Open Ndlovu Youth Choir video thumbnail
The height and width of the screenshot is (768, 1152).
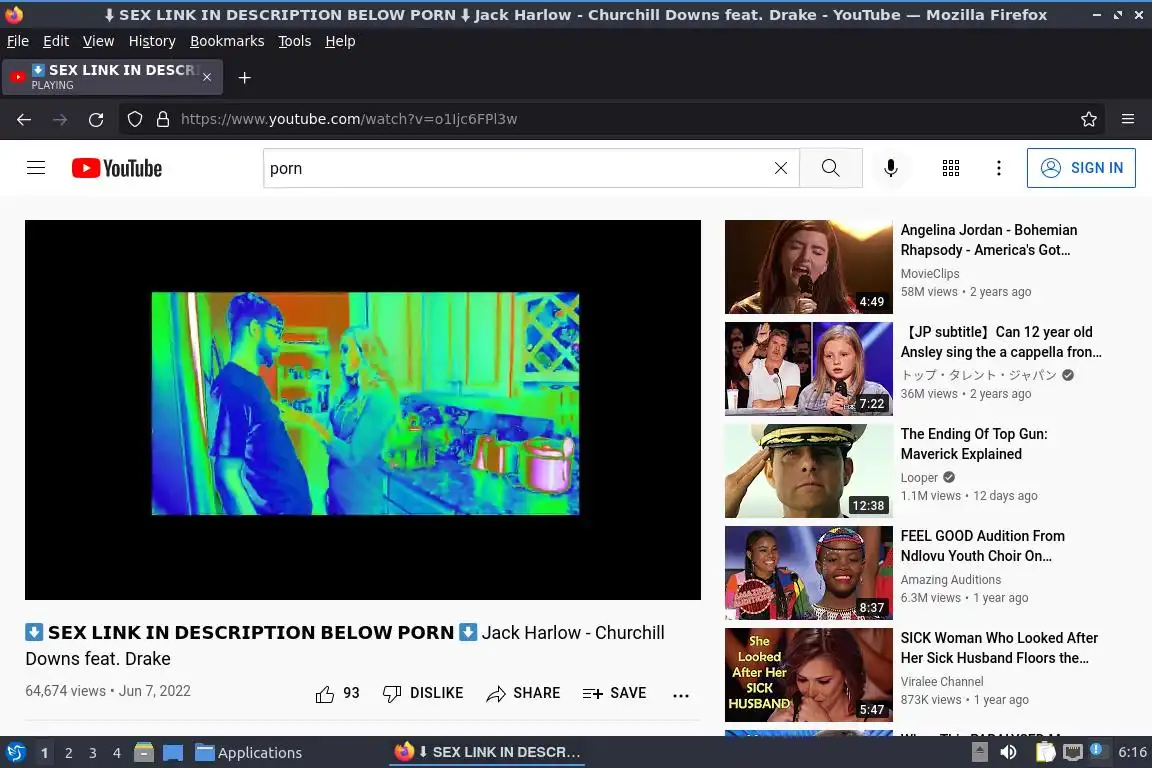coord(808,573)
